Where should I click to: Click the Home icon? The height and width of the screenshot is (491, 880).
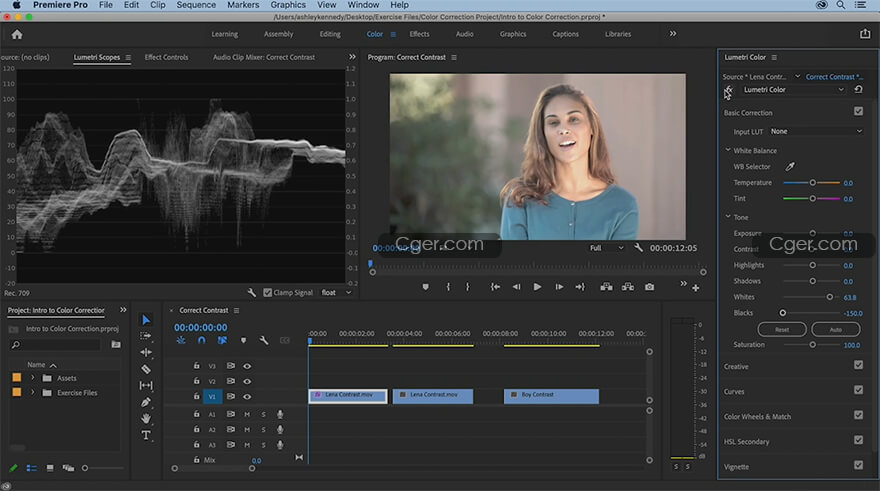17,34
